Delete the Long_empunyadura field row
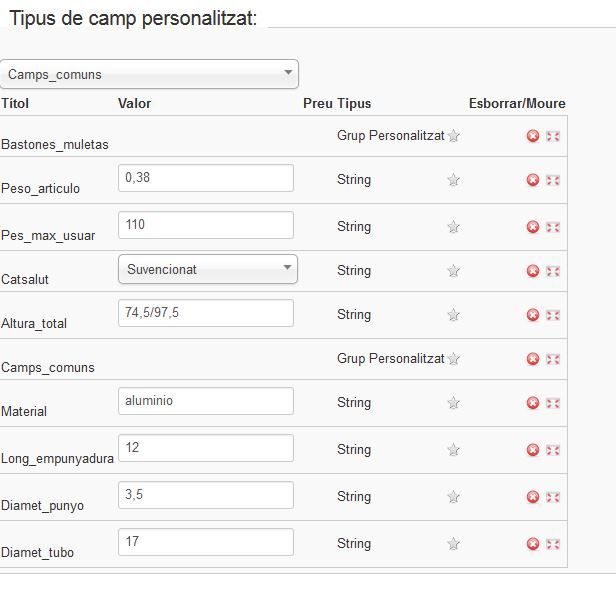The width and height of the screenshot is (616, 603). 533,450
